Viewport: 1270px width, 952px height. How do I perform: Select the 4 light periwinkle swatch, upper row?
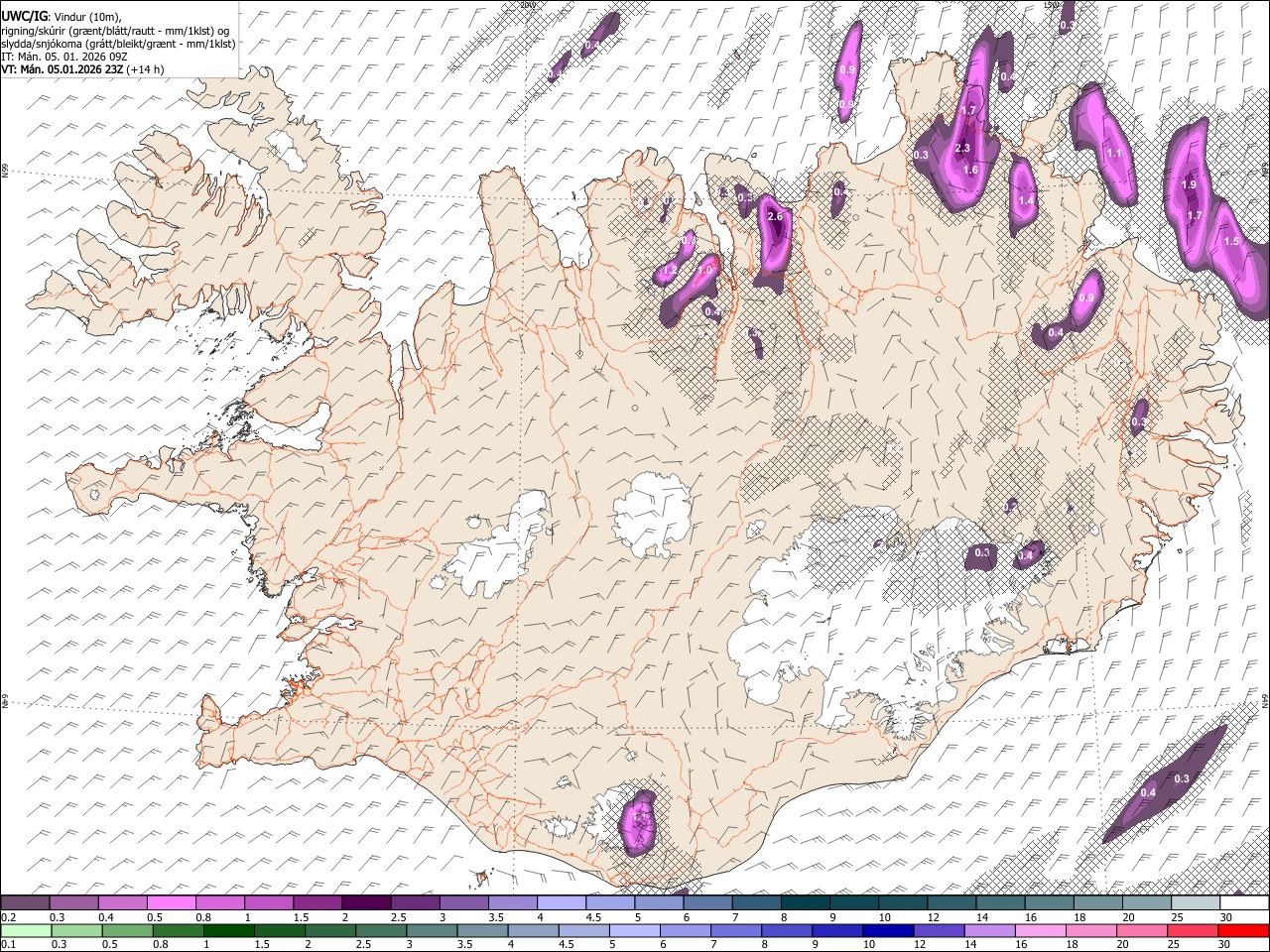click(562, 903)
